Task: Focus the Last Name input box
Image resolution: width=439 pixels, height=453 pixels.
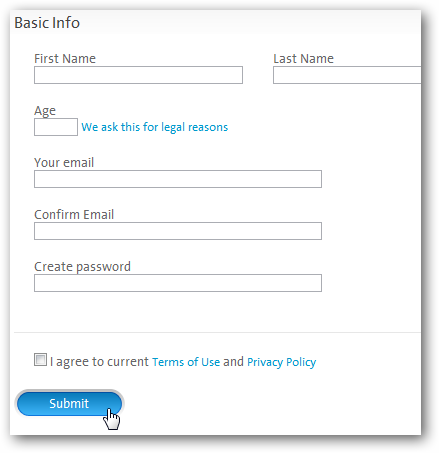Action: pos(347,75)
